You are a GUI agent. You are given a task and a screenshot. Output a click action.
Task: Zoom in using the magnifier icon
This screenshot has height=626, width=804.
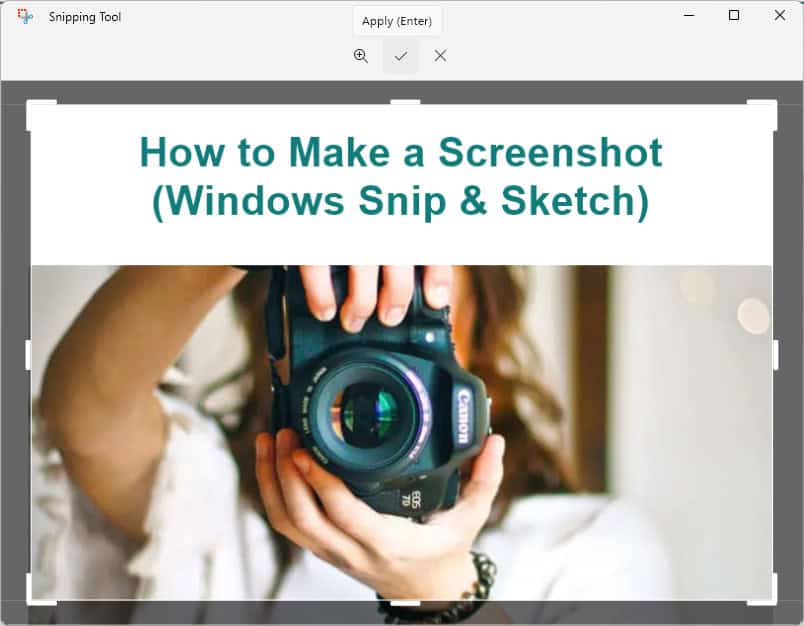point(361,56)
